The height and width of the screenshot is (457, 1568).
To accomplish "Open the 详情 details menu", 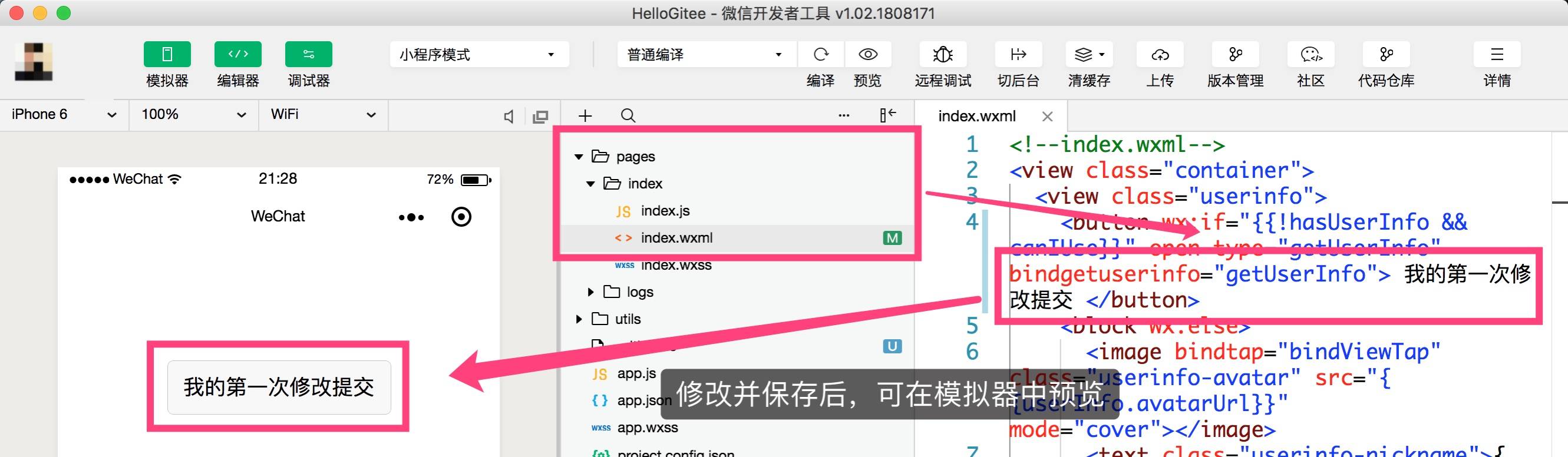I will click(1497, 55).
